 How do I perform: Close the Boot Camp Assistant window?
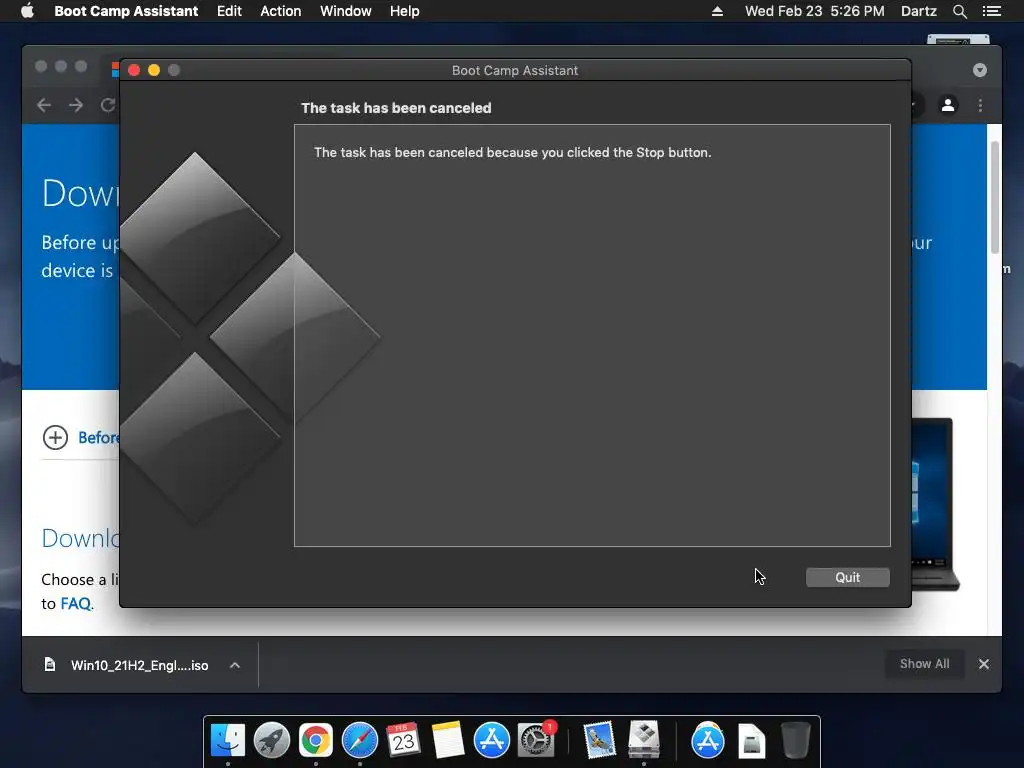(134, 70)
